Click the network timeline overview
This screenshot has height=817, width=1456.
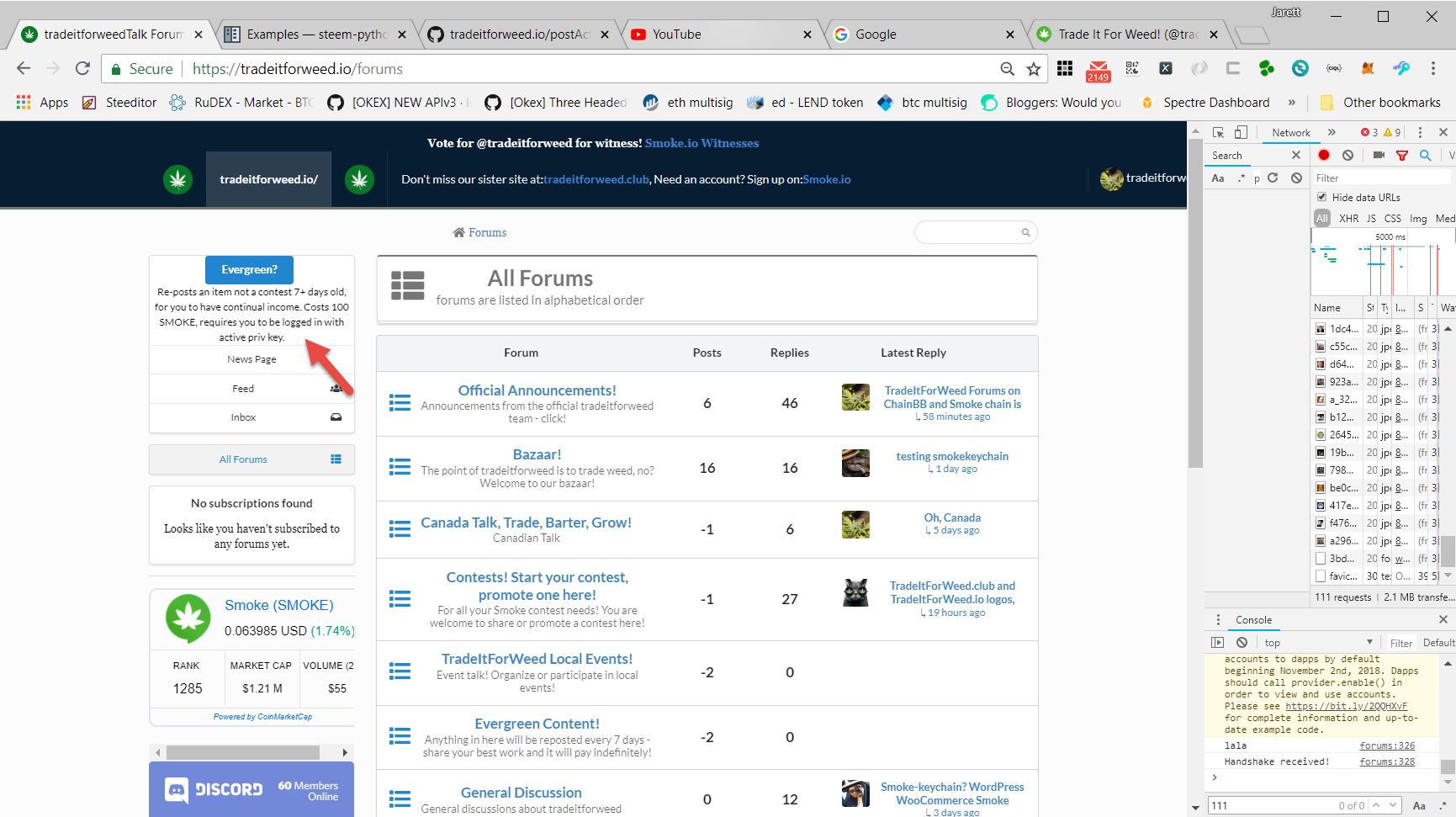tap(1383, 263)
